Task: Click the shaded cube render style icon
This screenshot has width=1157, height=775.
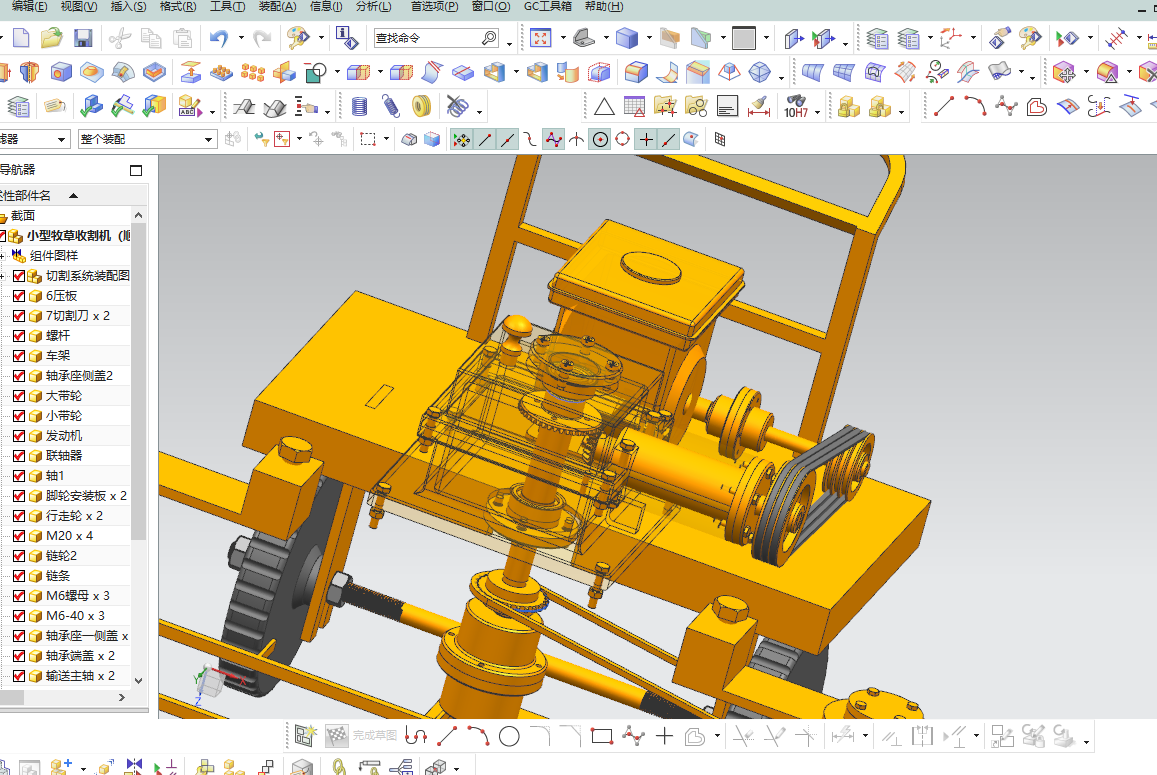Action: [x=626, y=38]
